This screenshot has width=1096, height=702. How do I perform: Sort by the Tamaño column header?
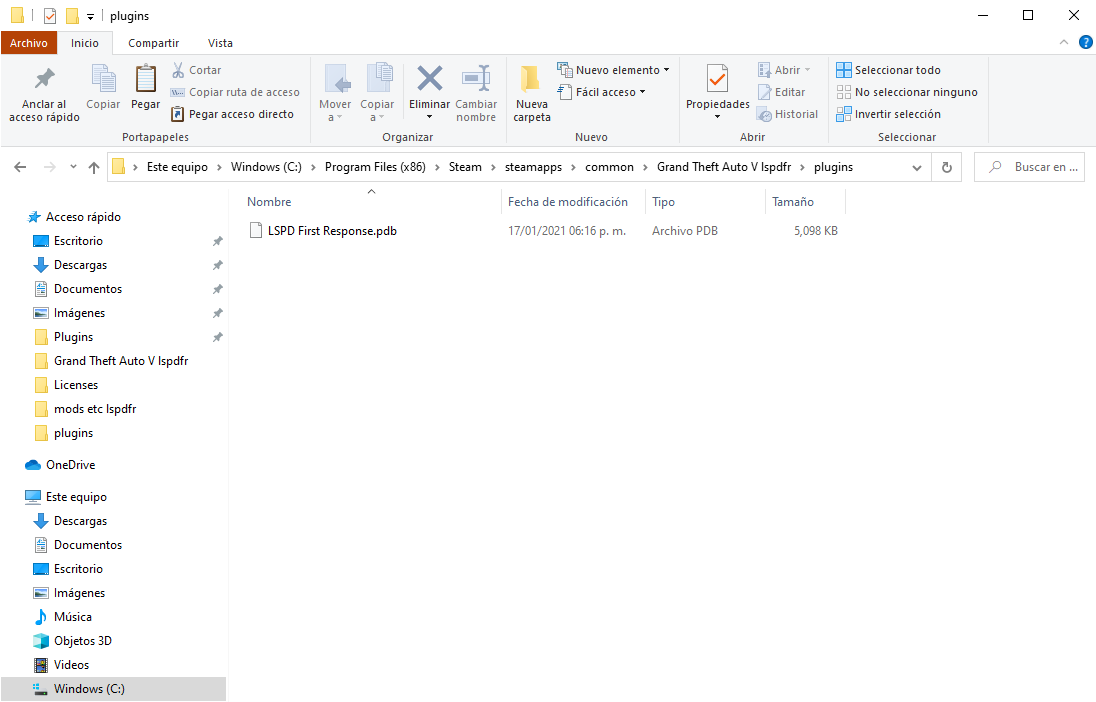coord(793,202)
